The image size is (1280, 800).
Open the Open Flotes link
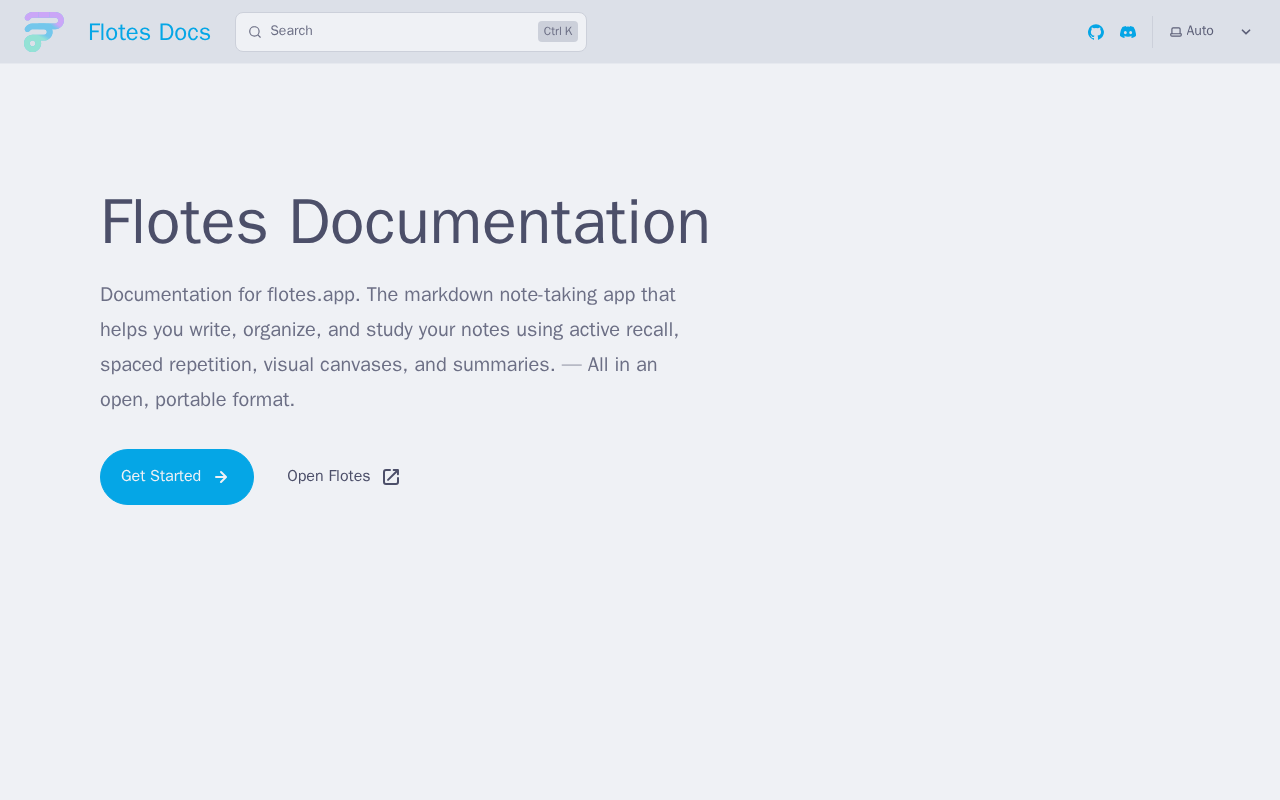click(x=343, y=477)
